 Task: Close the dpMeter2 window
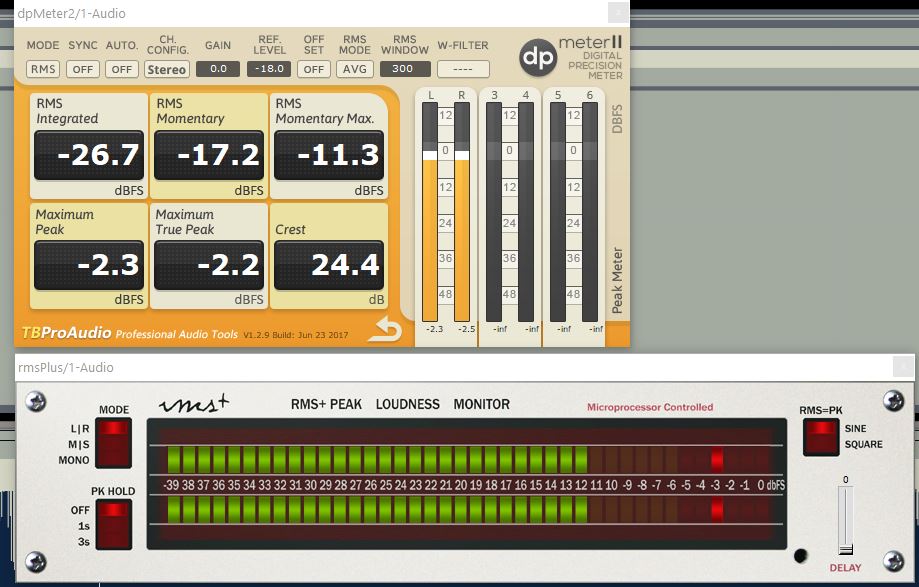618,12
